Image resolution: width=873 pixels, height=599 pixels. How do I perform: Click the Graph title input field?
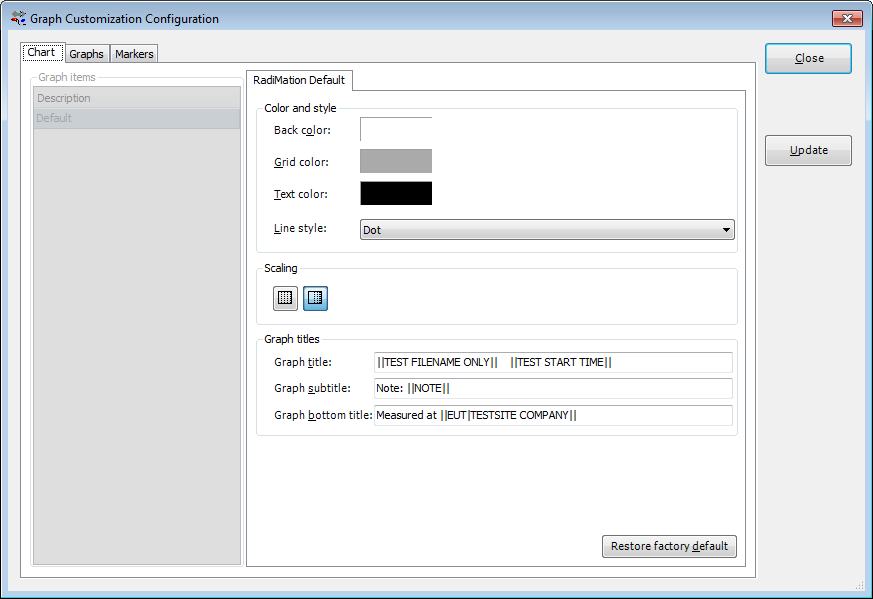coord(553,362)
